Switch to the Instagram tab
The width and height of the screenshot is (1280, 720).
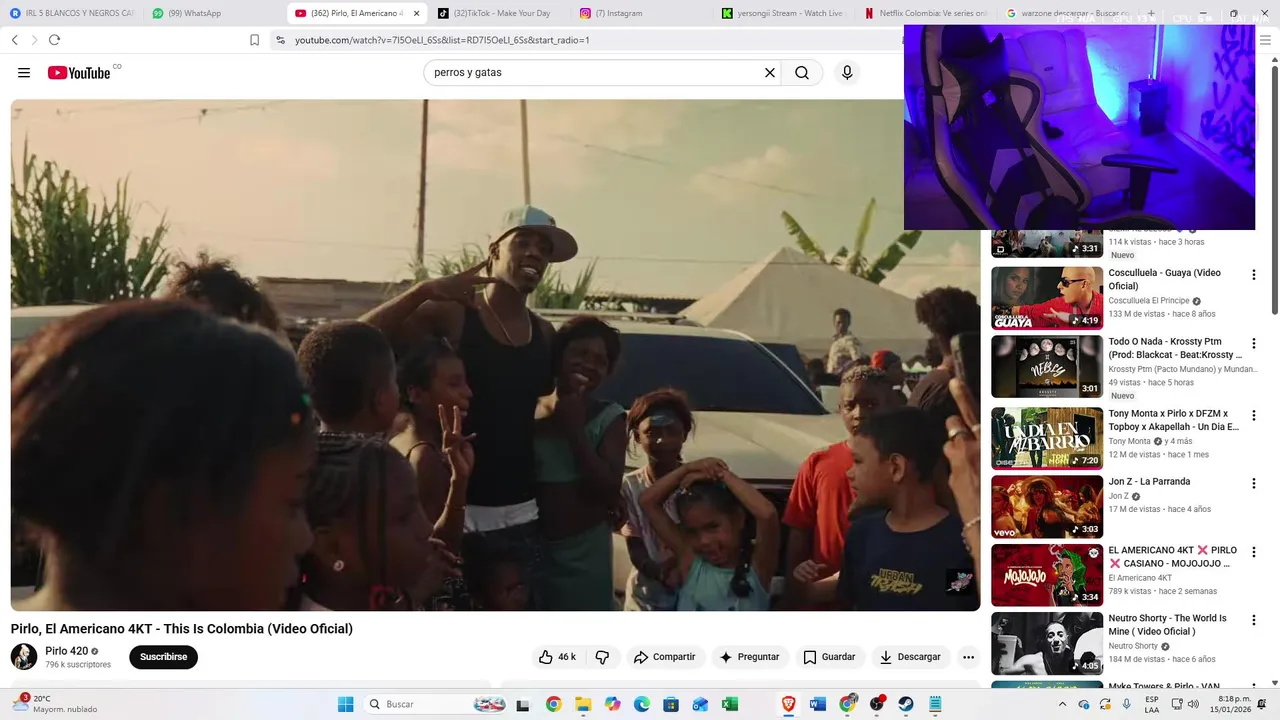coord(641,13)
